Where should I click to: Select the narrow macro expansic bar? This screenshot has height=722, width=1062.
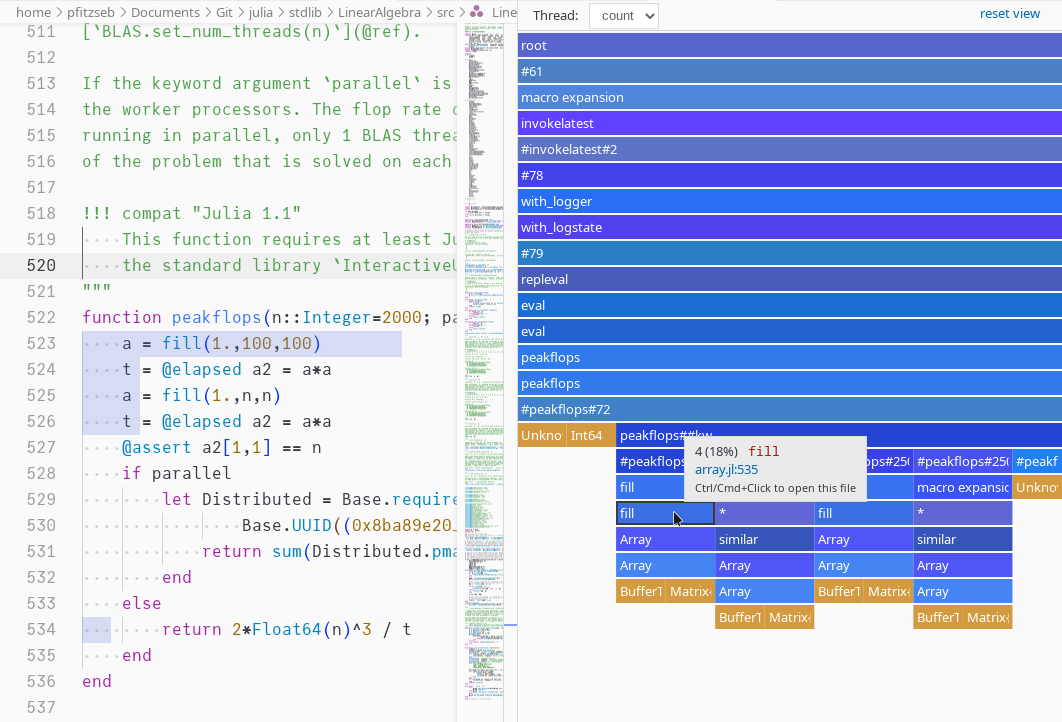click(x=962, y=488)
